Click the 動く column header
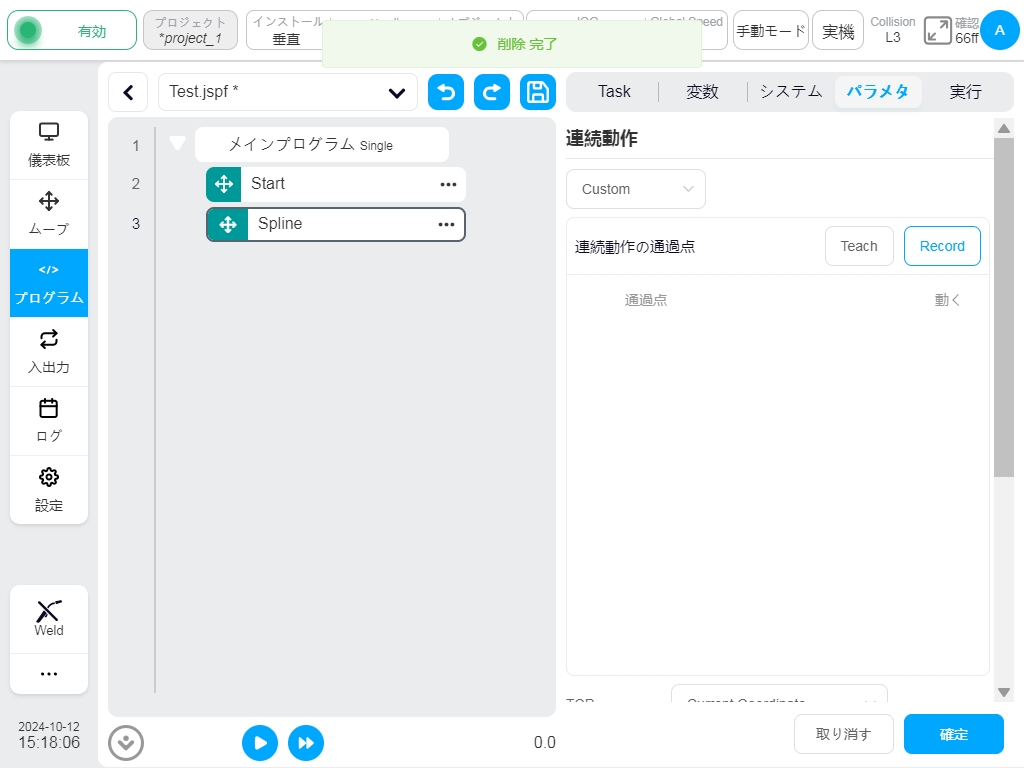 [948, 300]
